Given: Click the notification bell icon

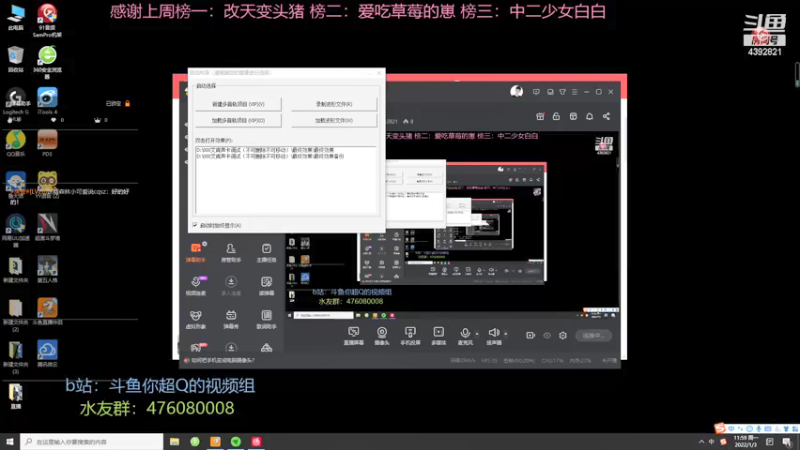Looking at the screenshot, I should point(589,116).
